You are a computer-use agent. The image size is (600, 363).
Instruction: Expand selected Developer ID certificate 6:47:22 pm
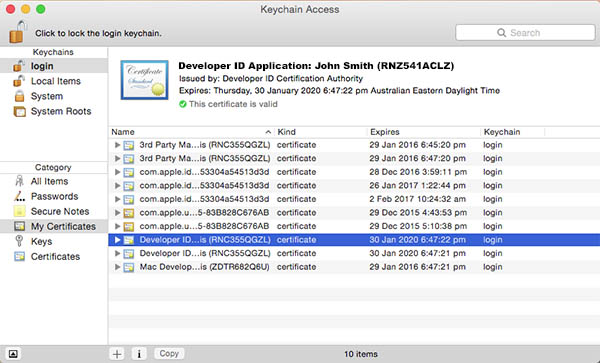click(x=117, y=240)
